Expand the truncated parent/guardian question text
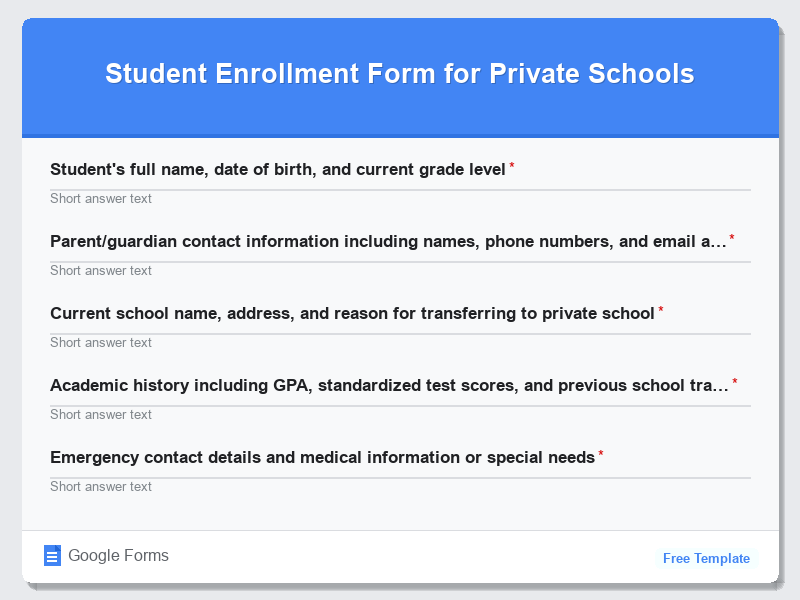 tap(718, 241)
